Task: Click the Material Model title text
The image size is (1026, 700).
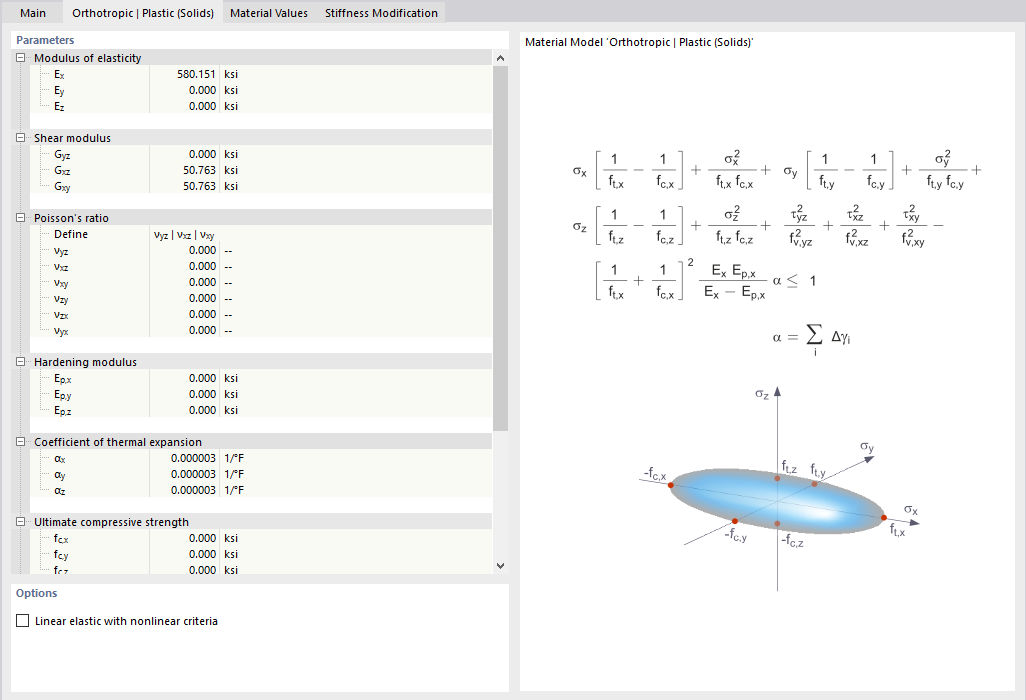Action: [639, 42]
